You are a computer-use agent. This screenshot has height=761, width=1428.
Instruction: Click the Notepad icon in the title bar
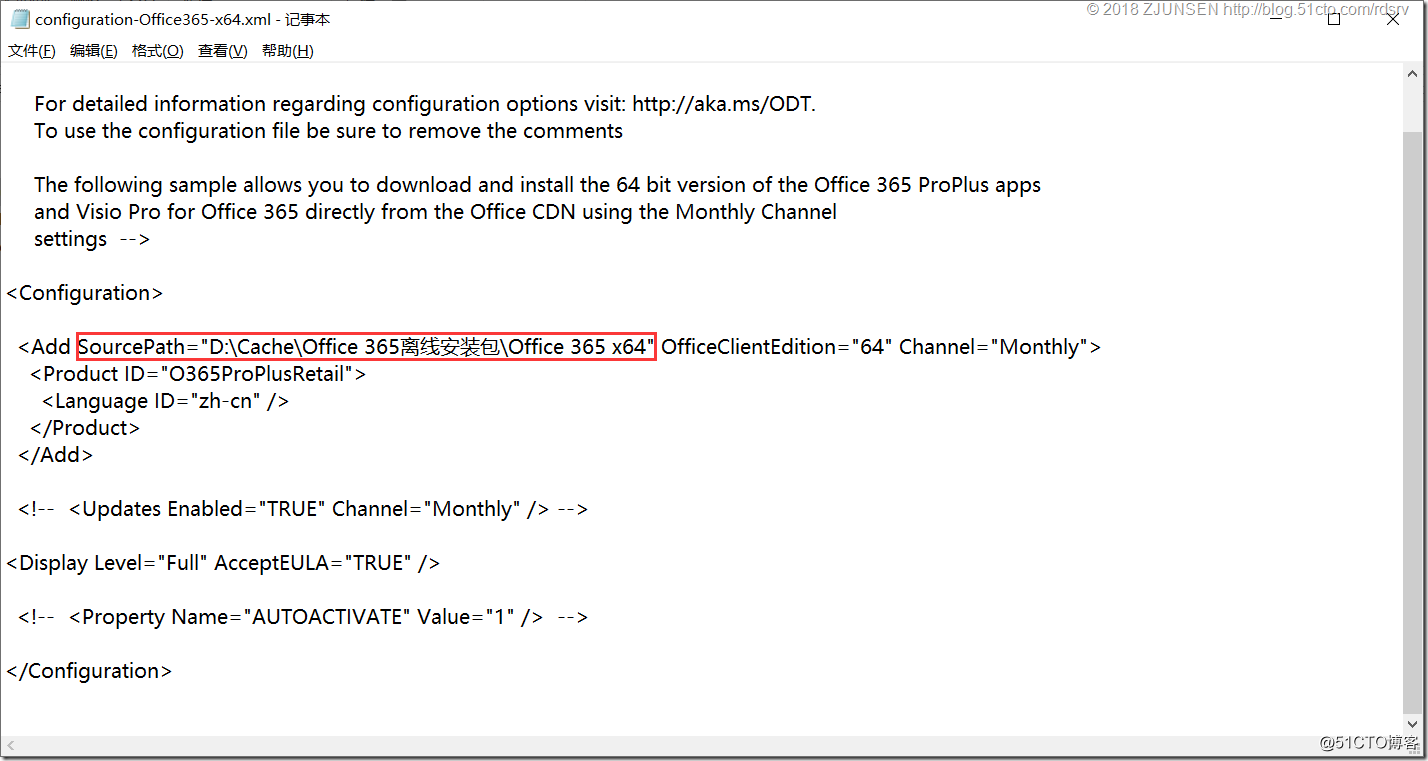click(x=20, y=19)
